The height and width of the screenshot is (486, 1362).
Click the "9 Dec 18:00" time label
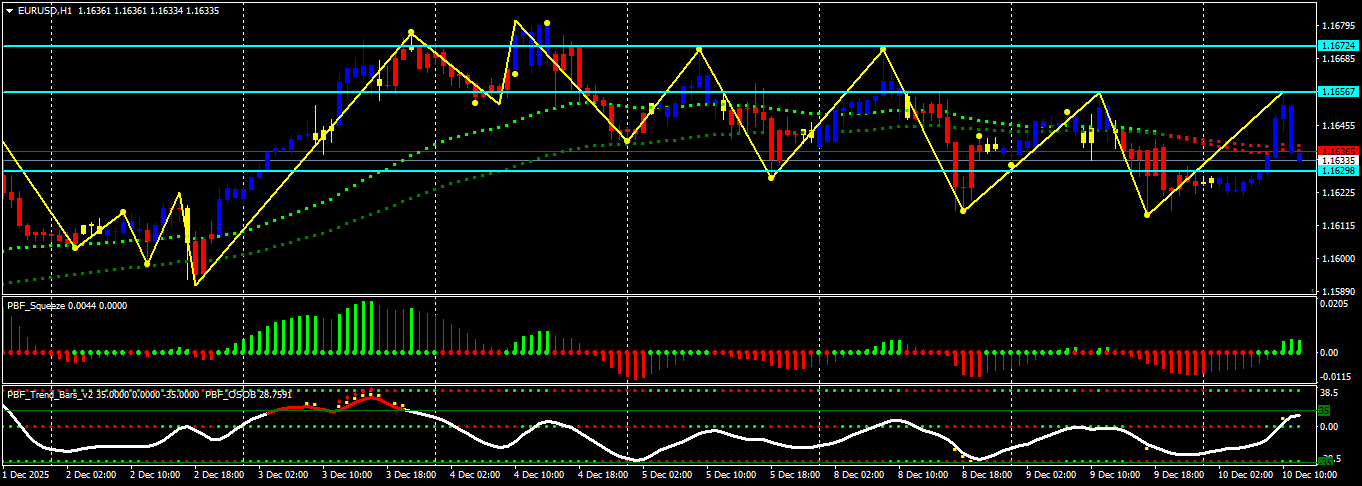pos(1180,477)
